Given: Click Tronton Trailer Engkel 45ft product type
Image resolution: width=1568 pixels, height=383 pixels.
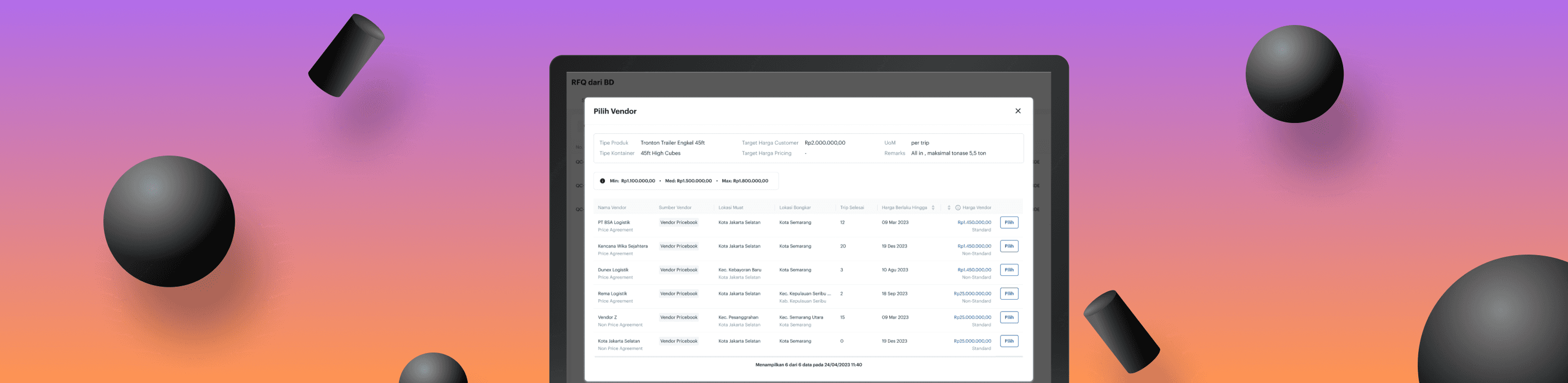Looking at the screenshot, I should click(672, 143).
